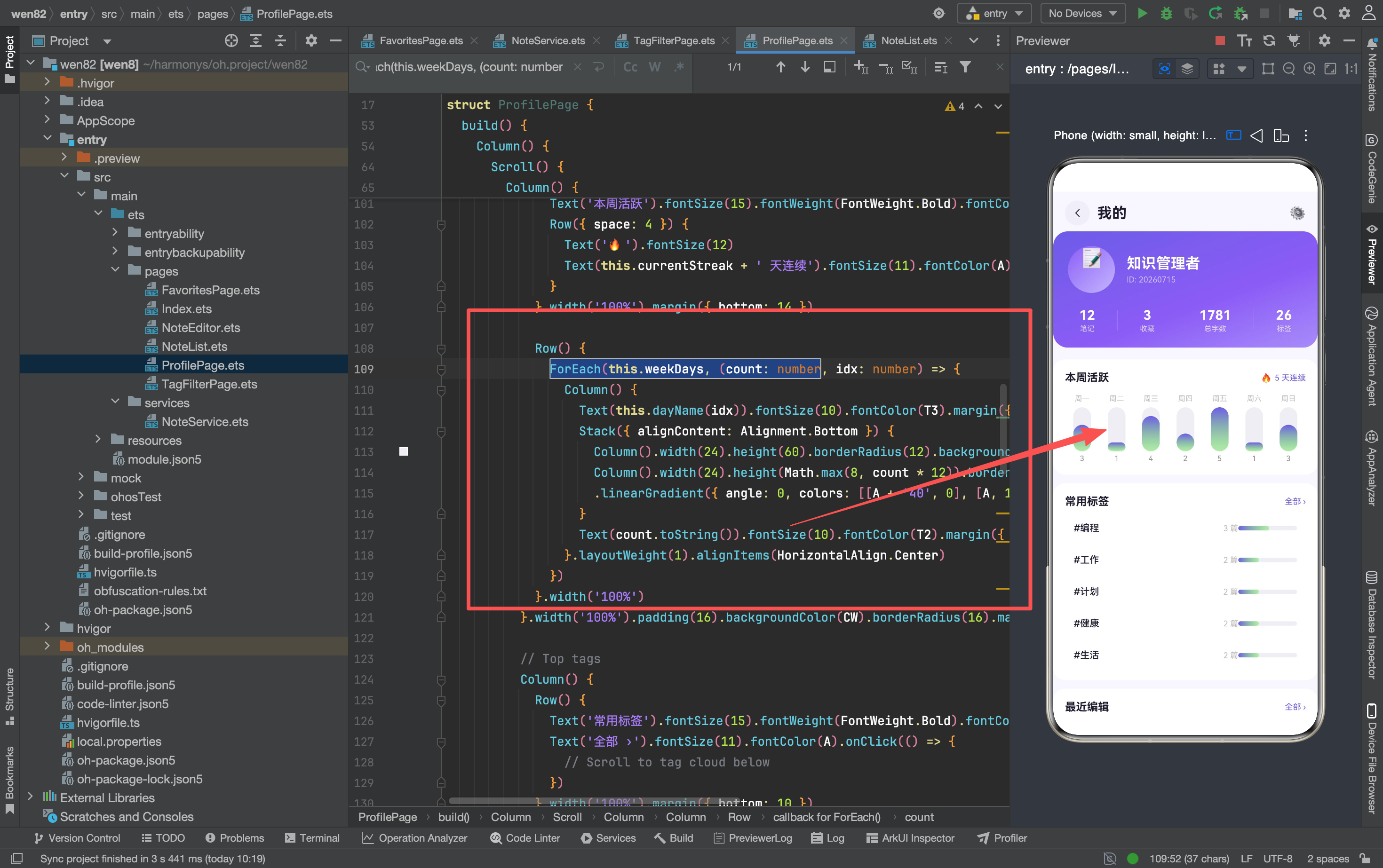
Task: Click the Debug bug icon
Action: tap(1166, 13)
